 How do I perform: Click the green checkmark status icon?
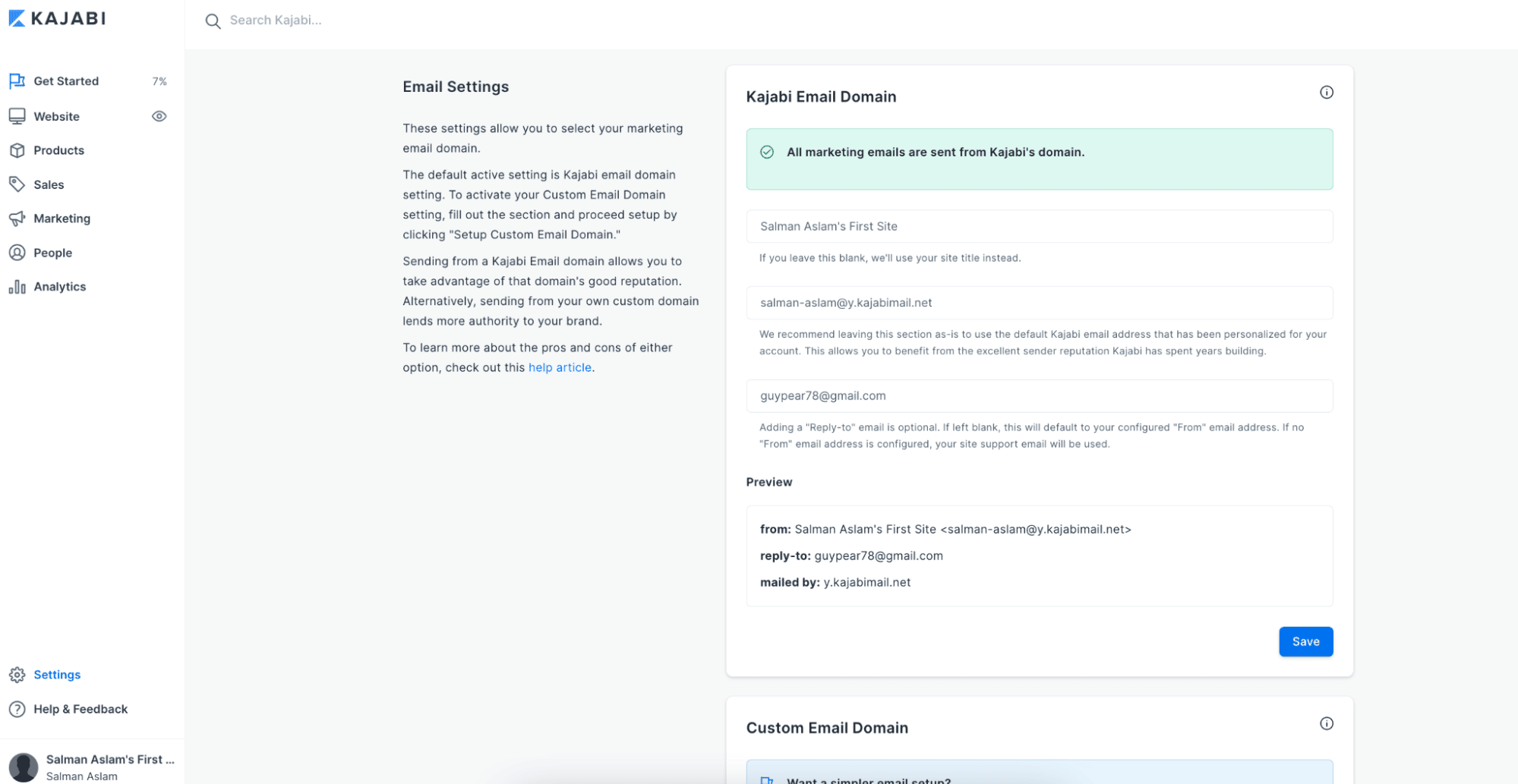[767, 152]
